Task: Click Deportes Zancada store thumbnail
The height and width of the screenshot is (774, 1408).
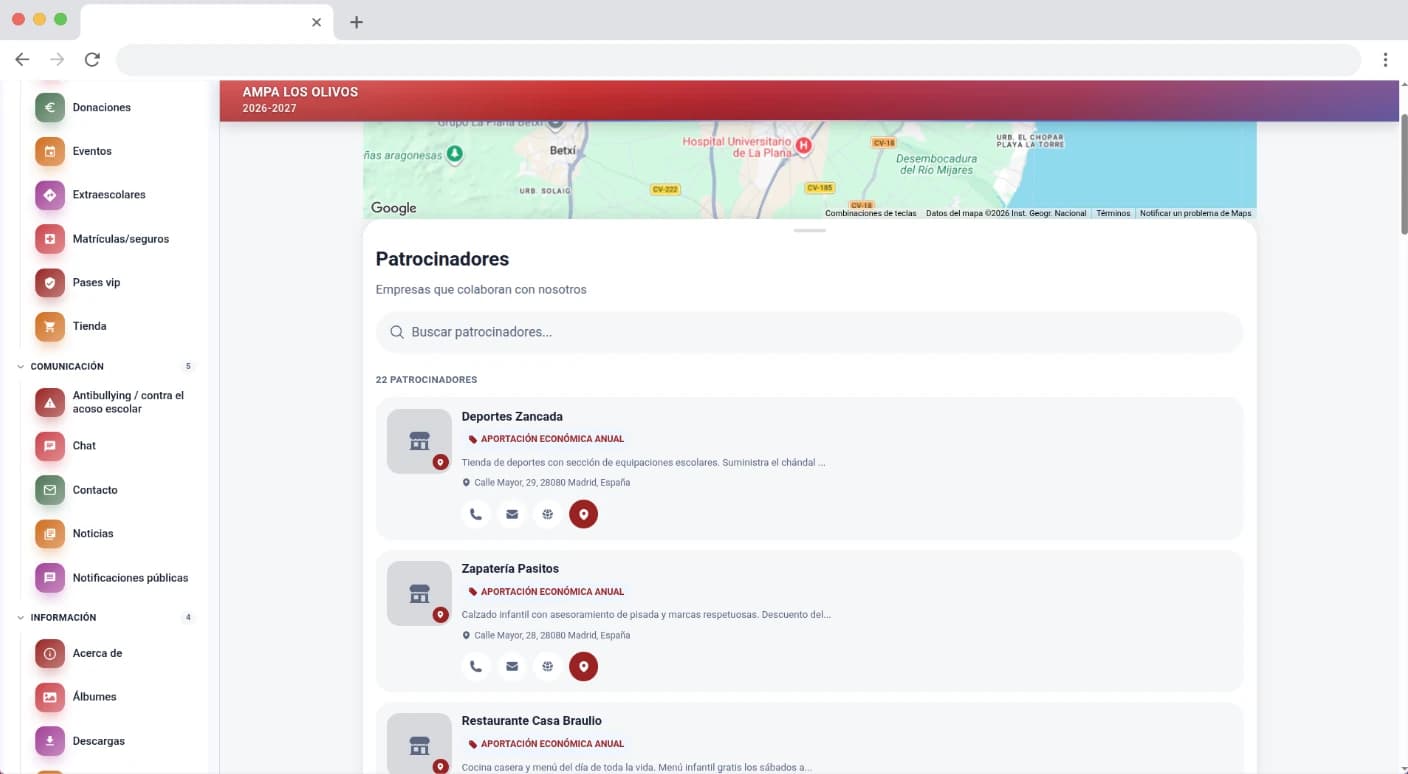Action: [419, 441]
